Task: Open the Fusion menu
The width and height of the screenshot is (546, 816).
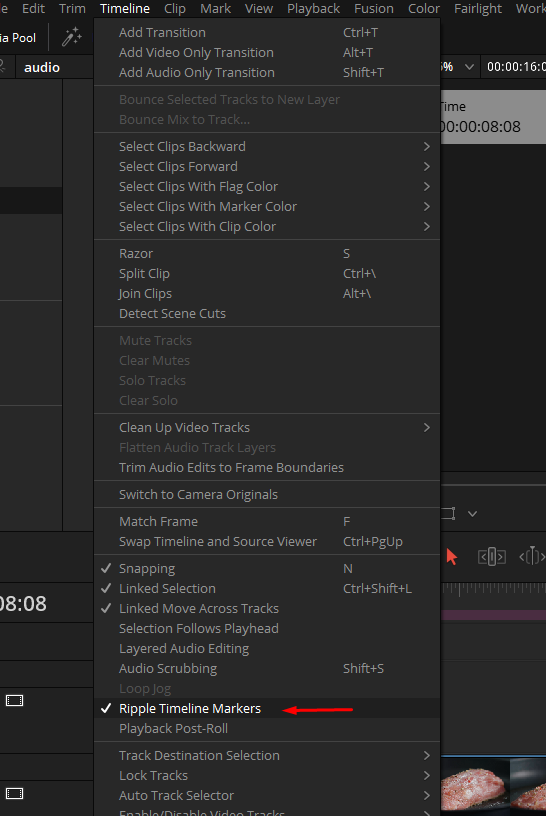Action: [374, 9]
